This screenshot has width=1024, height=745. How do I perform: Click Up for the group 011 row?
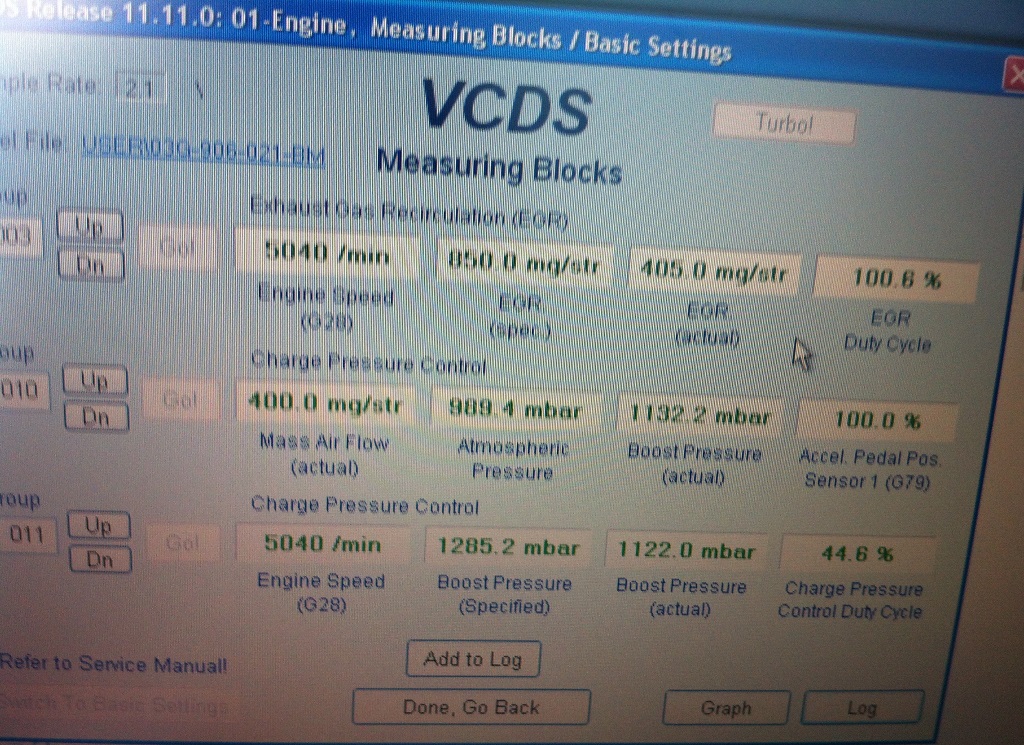tap(99, 525)
